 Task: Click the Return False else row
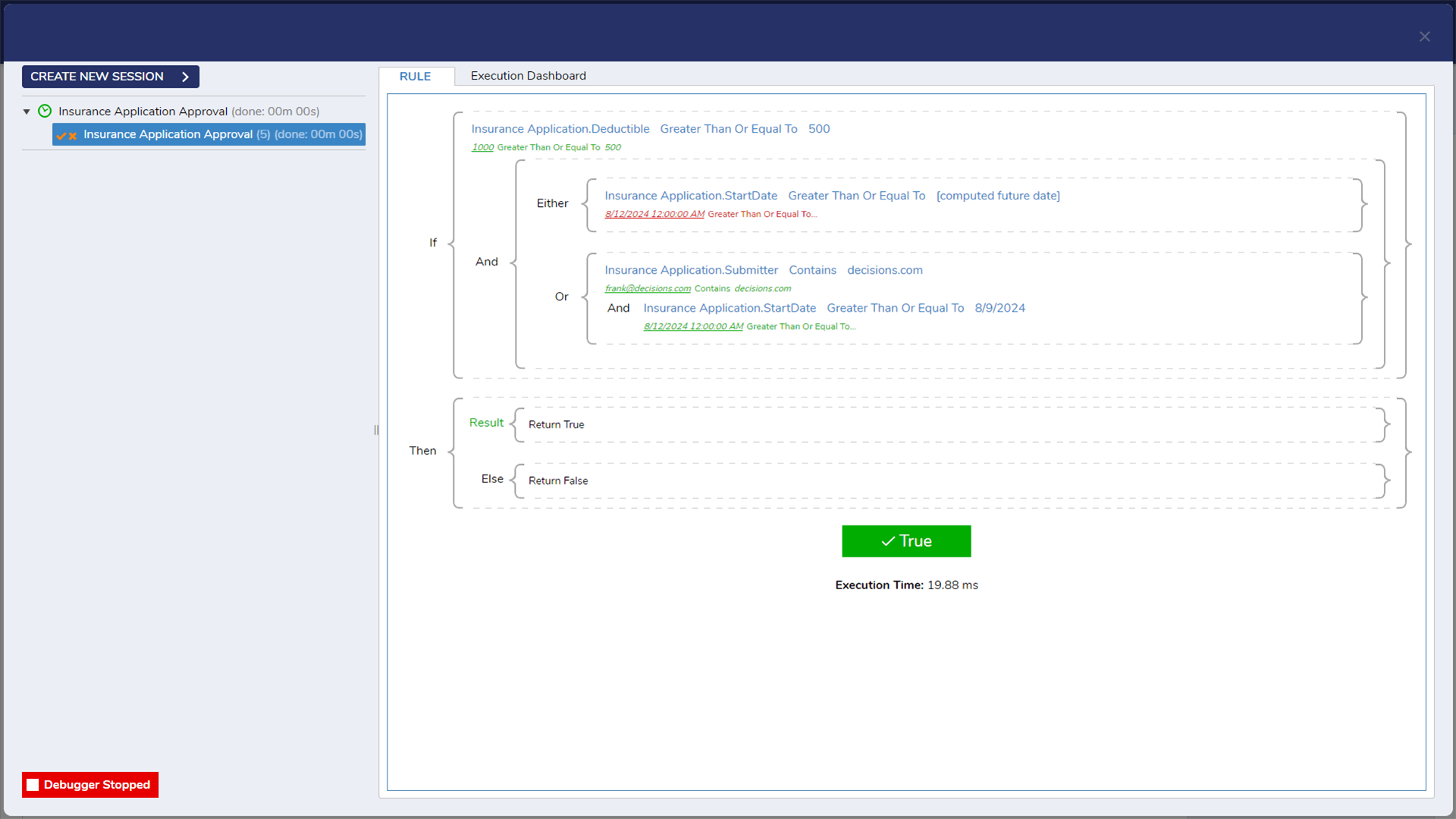[x=558, y=481]
